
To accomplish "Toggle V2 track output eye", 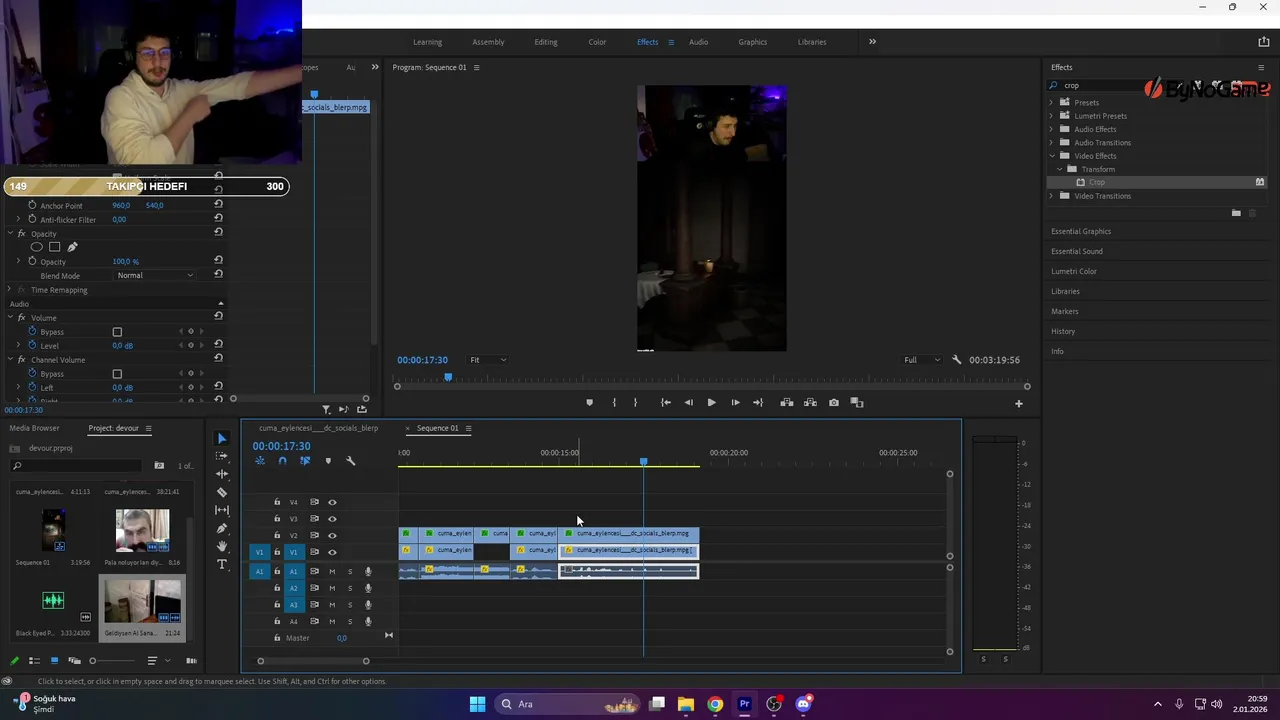I will (x=332, y=535).
